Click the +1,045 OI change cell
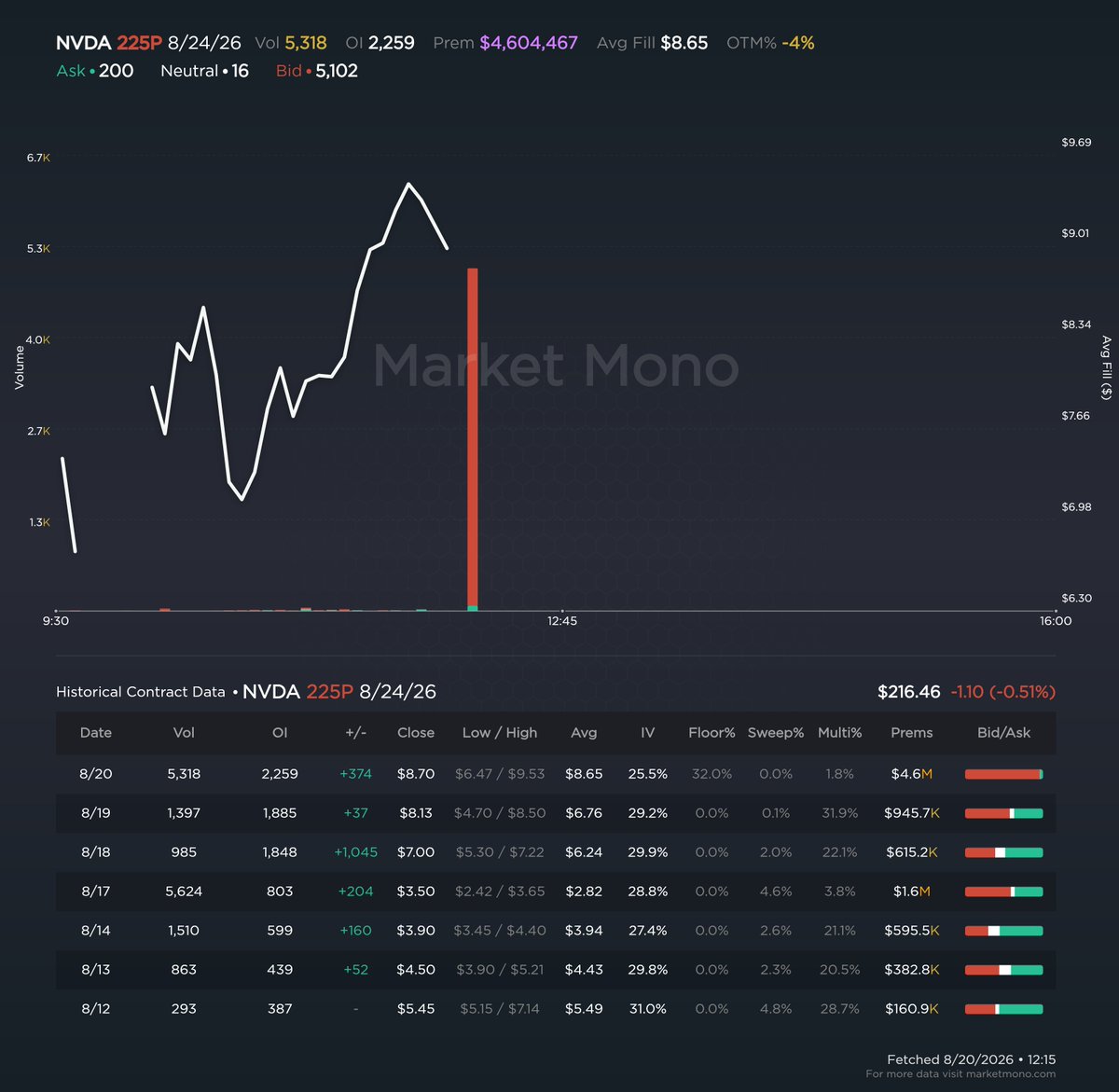This screenshot has height=1092, width=1119. click(x=355, y=852)
